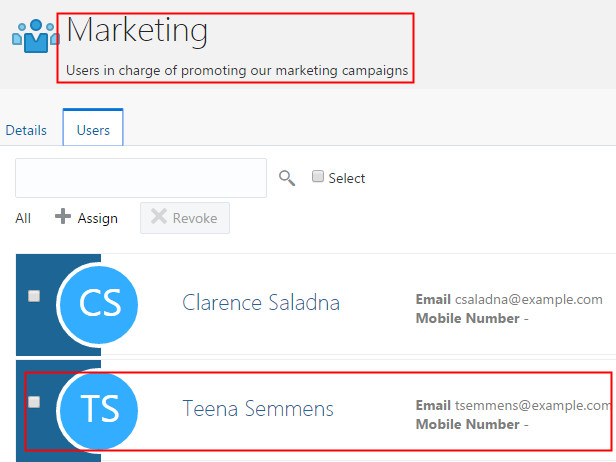Click the magnifier search icon

click(x=287, y=178)
